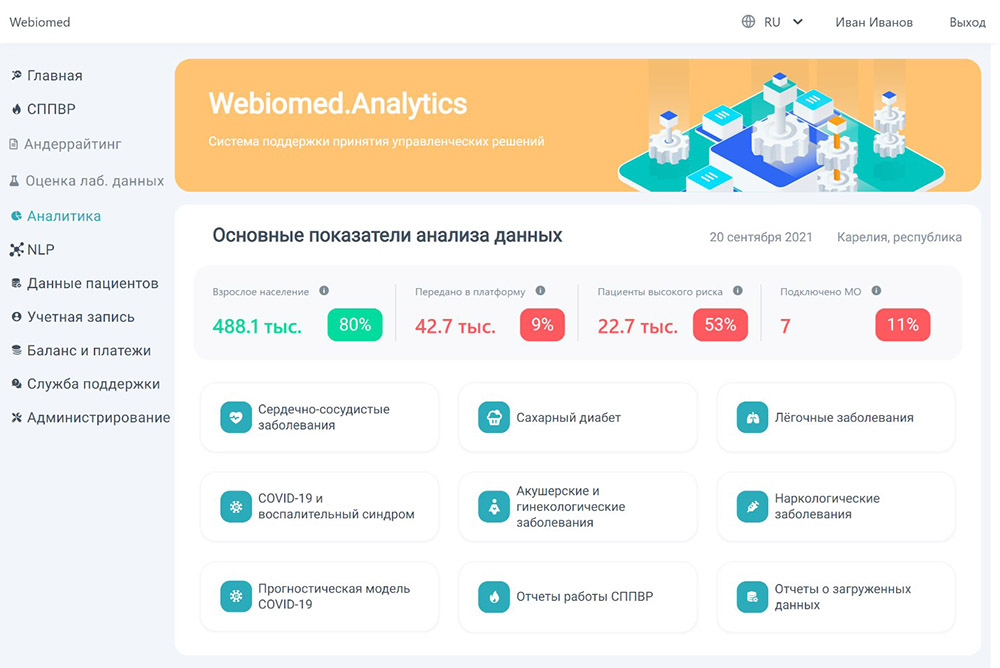Click virus icon for COVID-19 и воспалительный синдром
The width and height of the screenshot is (1000, 668).
click(236, 507)
